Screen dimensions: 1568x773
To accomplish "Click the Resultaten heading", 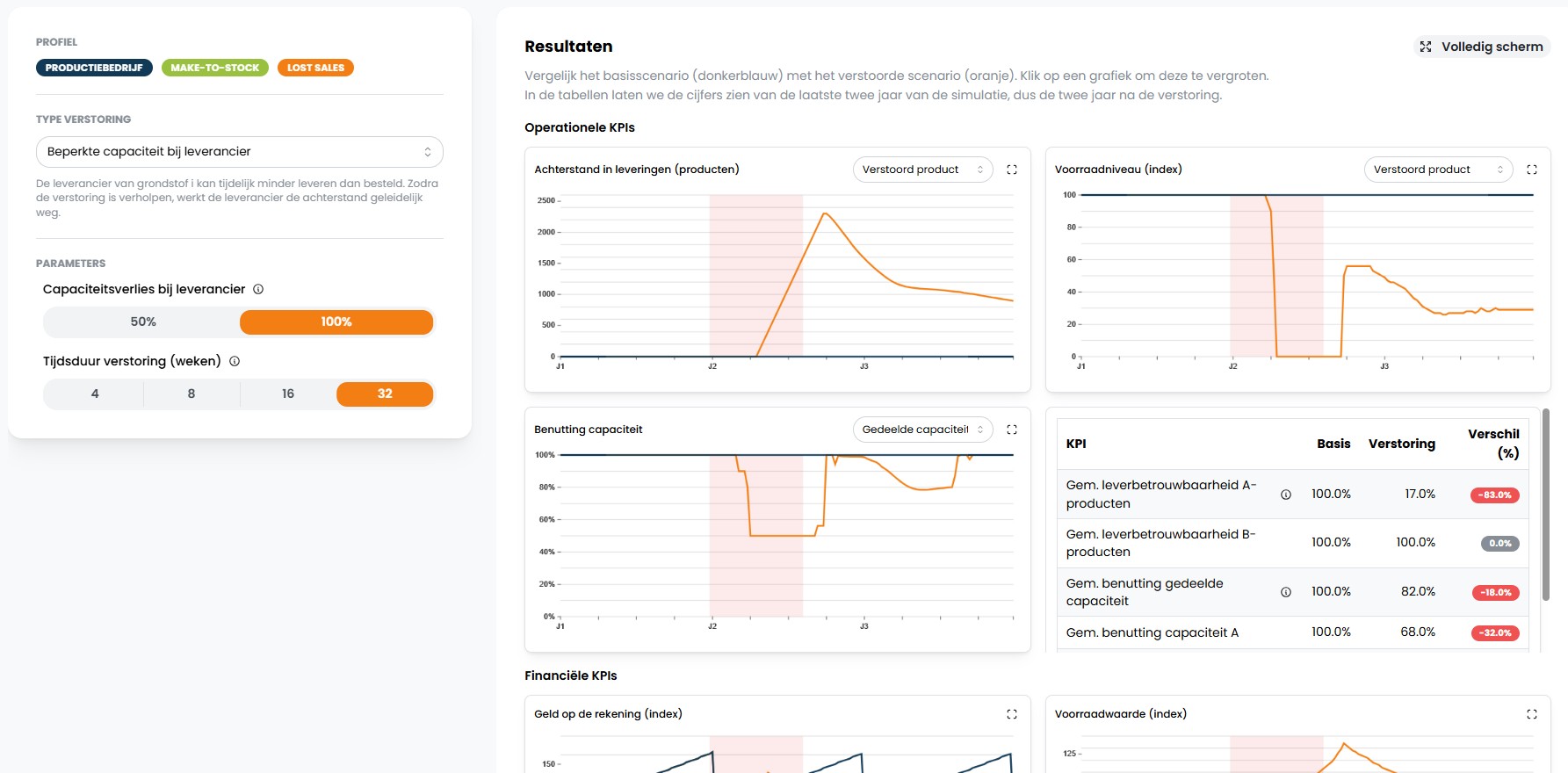I will click(x=568, y=47).
